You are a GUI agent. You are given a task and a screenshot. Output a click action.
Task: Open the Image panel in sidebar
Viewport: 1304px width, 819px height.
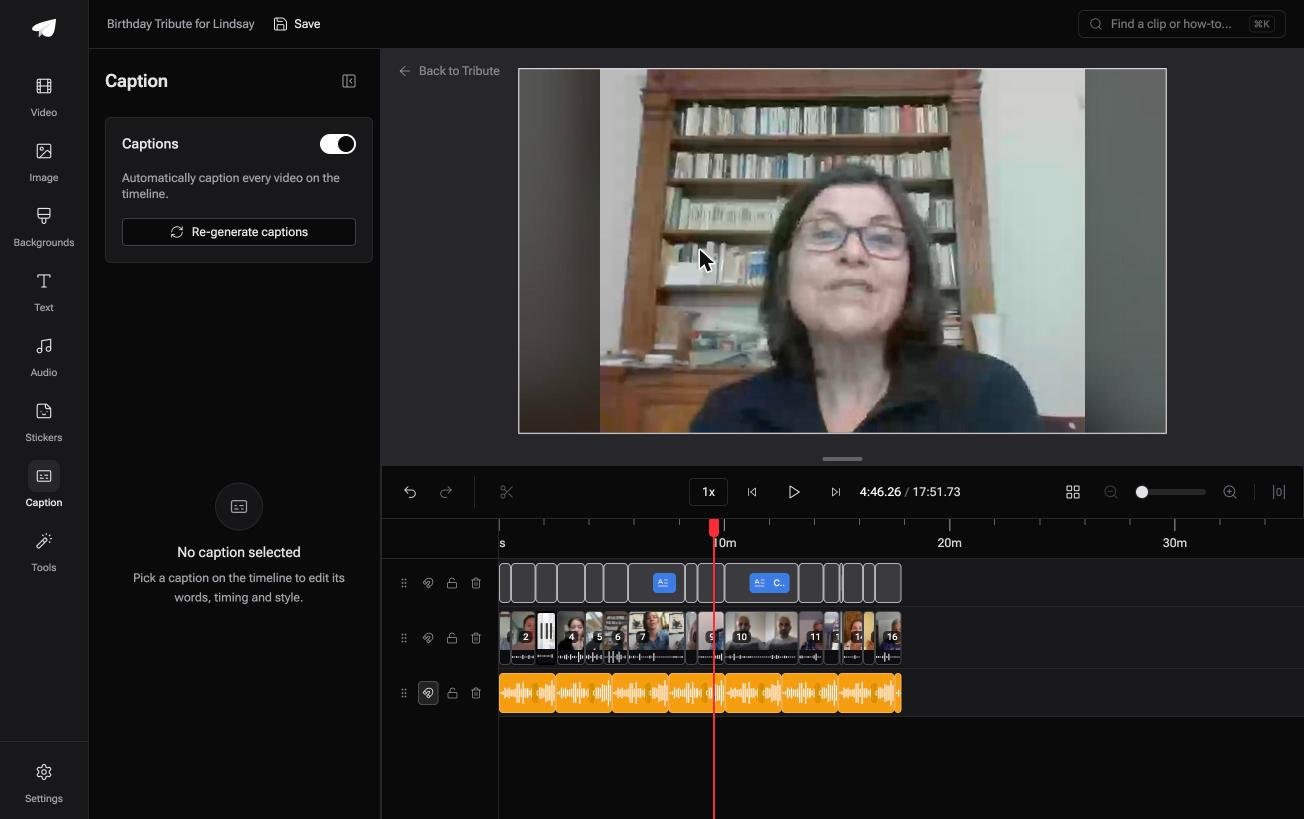(x=44, y=162)
